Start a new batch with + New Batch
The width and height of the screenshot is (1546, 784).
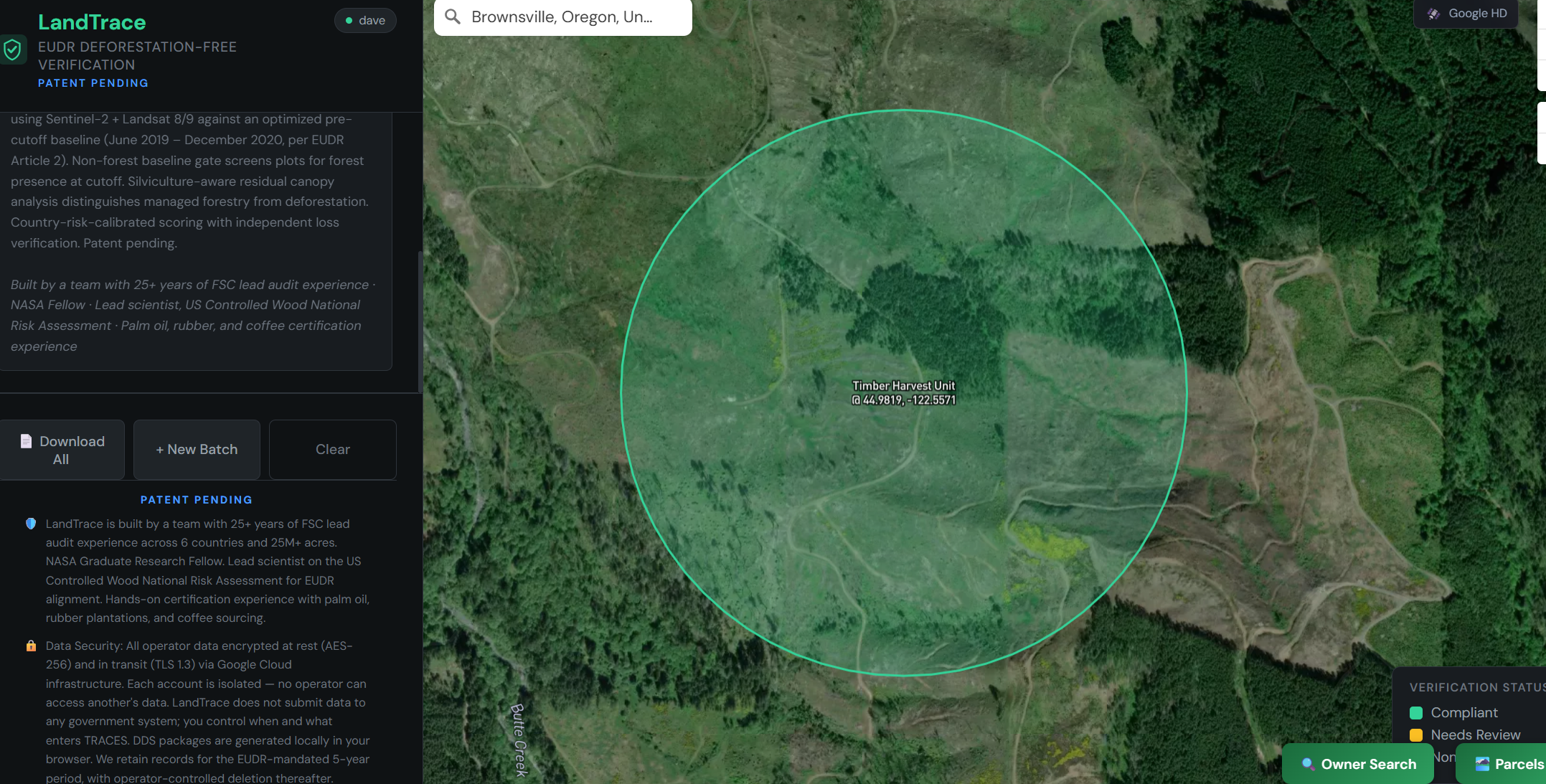pyautogui.click(x=197, y=450)
